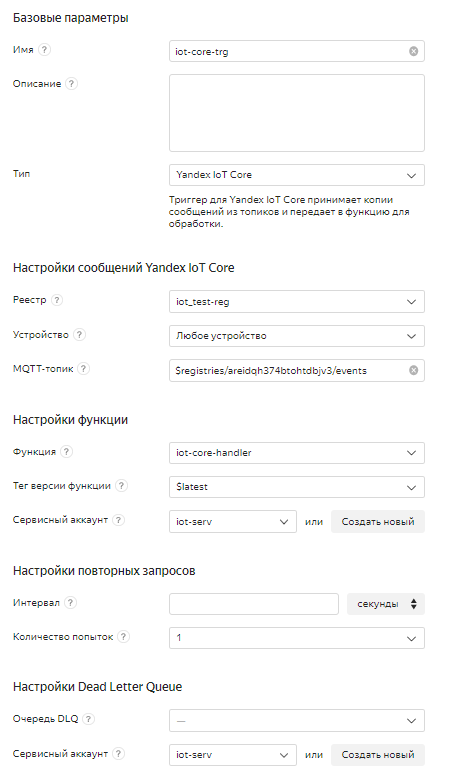Screen dimensions: 454x782
Task: Click help icon beside Количество попыток
Action: click(124, 637)
